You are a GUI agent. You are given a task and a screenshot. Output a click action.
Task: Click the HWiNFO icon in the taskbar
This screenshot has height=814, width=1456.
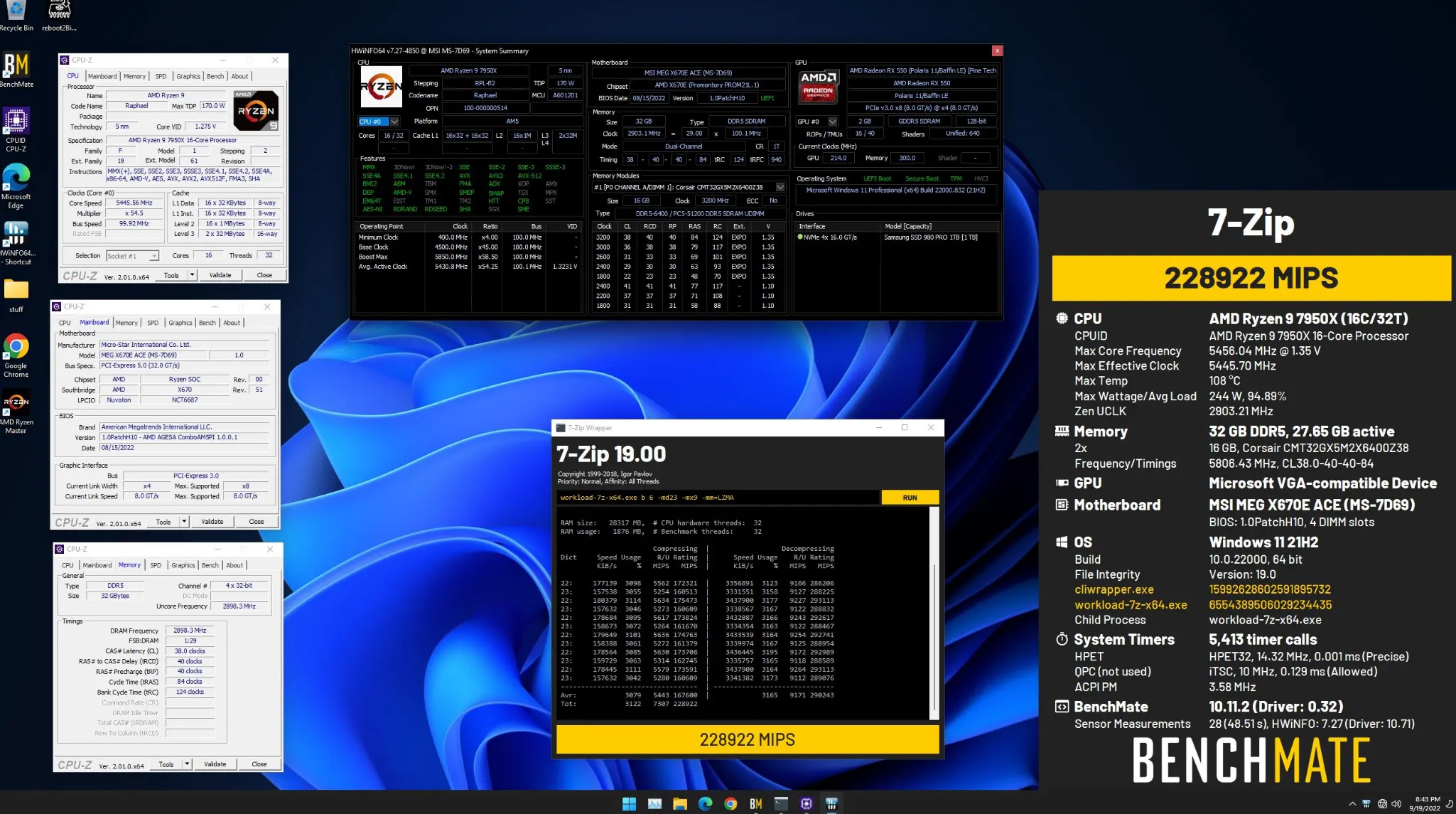point(831,803)
